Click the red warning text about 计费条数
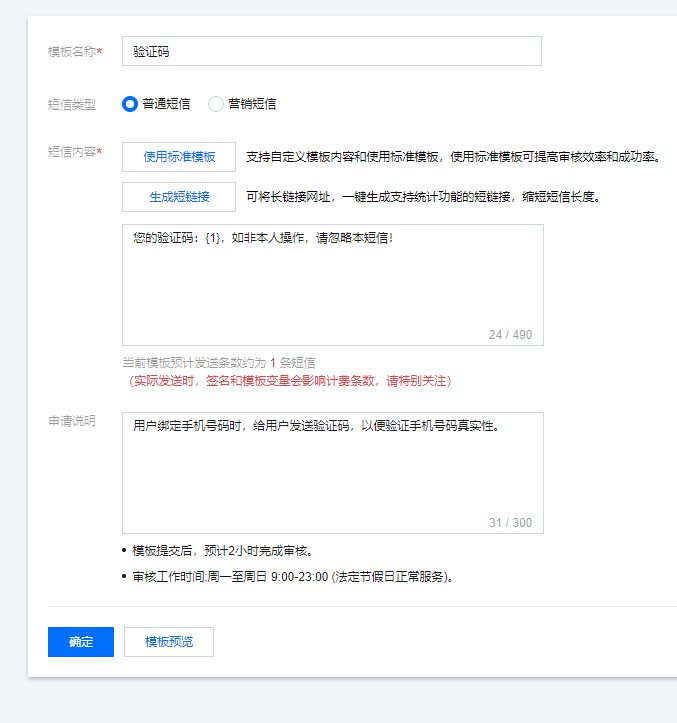This screenshot has width=677, height=723. click(x=290, y=381)
